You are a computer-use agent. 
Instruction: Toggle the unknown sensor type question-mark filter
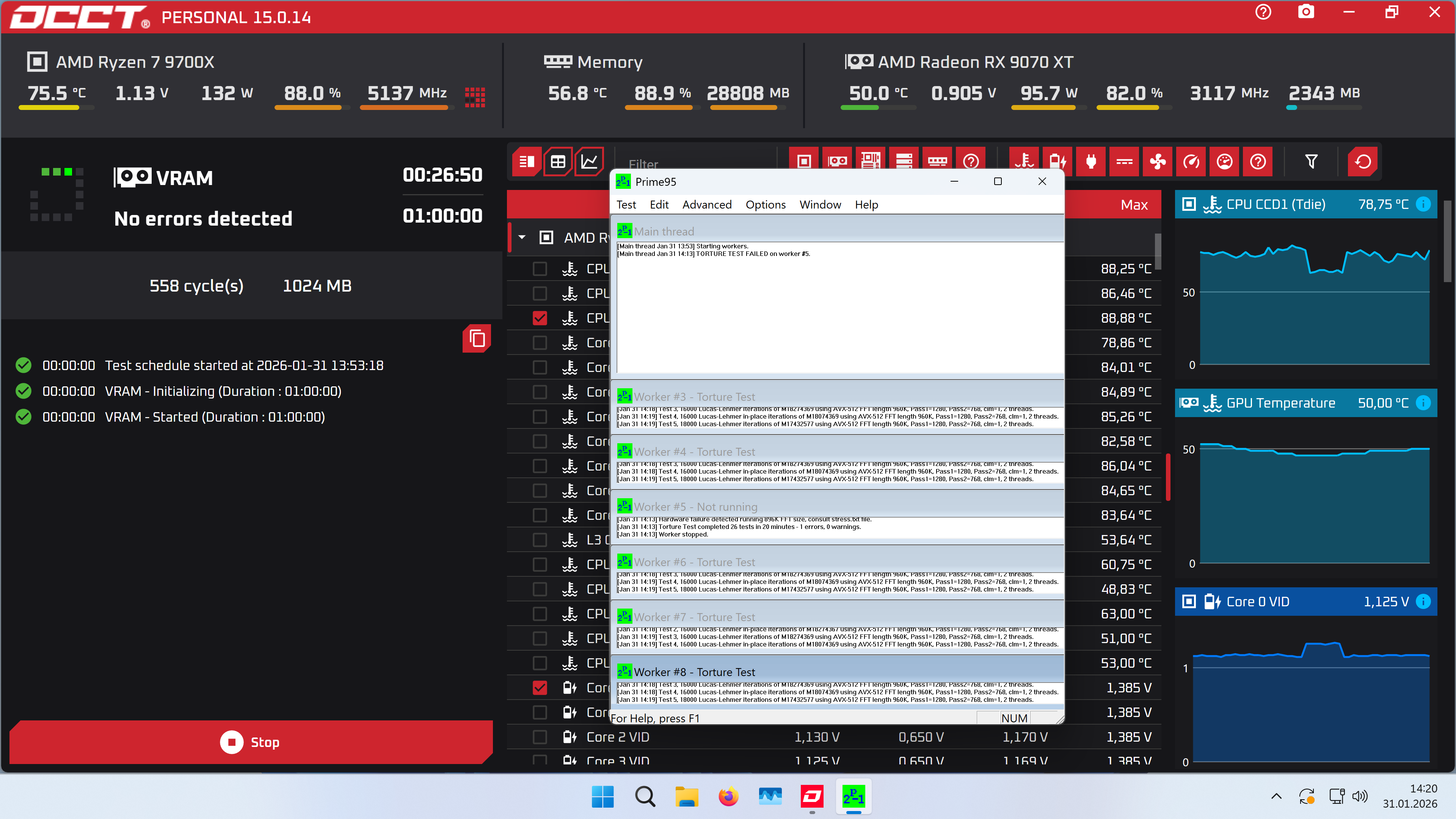pyautogui.click(x=1258, y=162)
